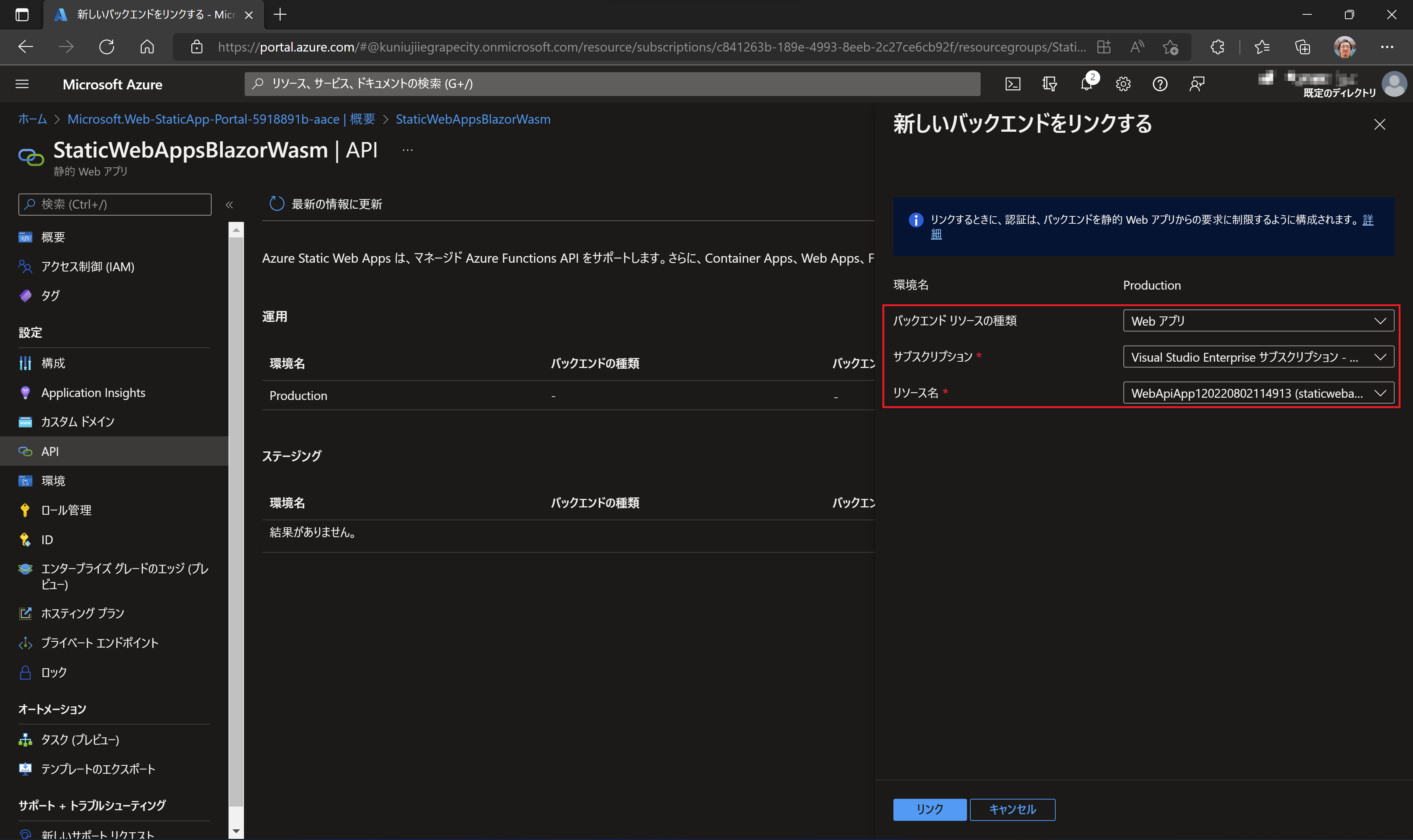Expand リソース名 dropdown
The image size is (1413, 840).
coord(1258,393)
